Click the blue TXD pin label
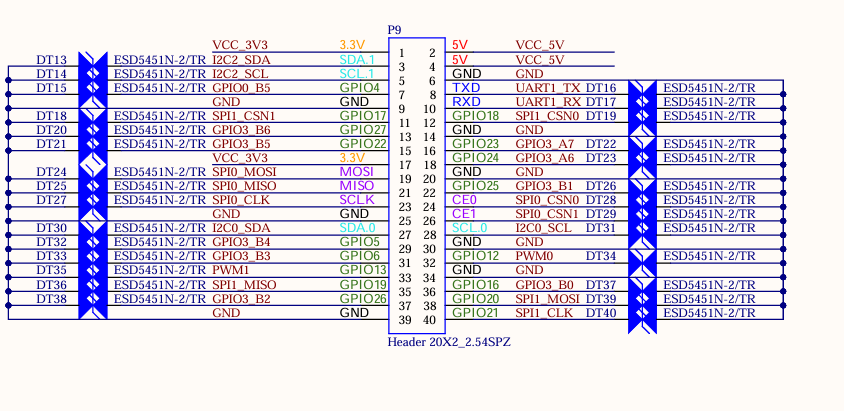Screen dimensions: 844x411 pyautogui.click(x=466, y=88)
